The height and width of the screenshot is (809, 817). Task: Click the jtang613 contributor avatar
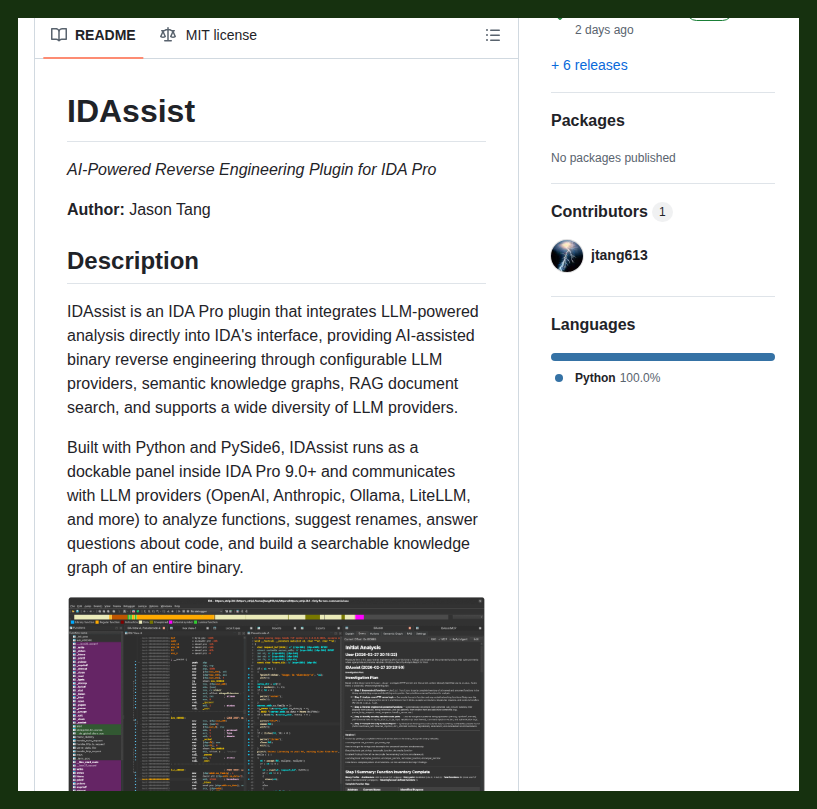tap(567, 256)
